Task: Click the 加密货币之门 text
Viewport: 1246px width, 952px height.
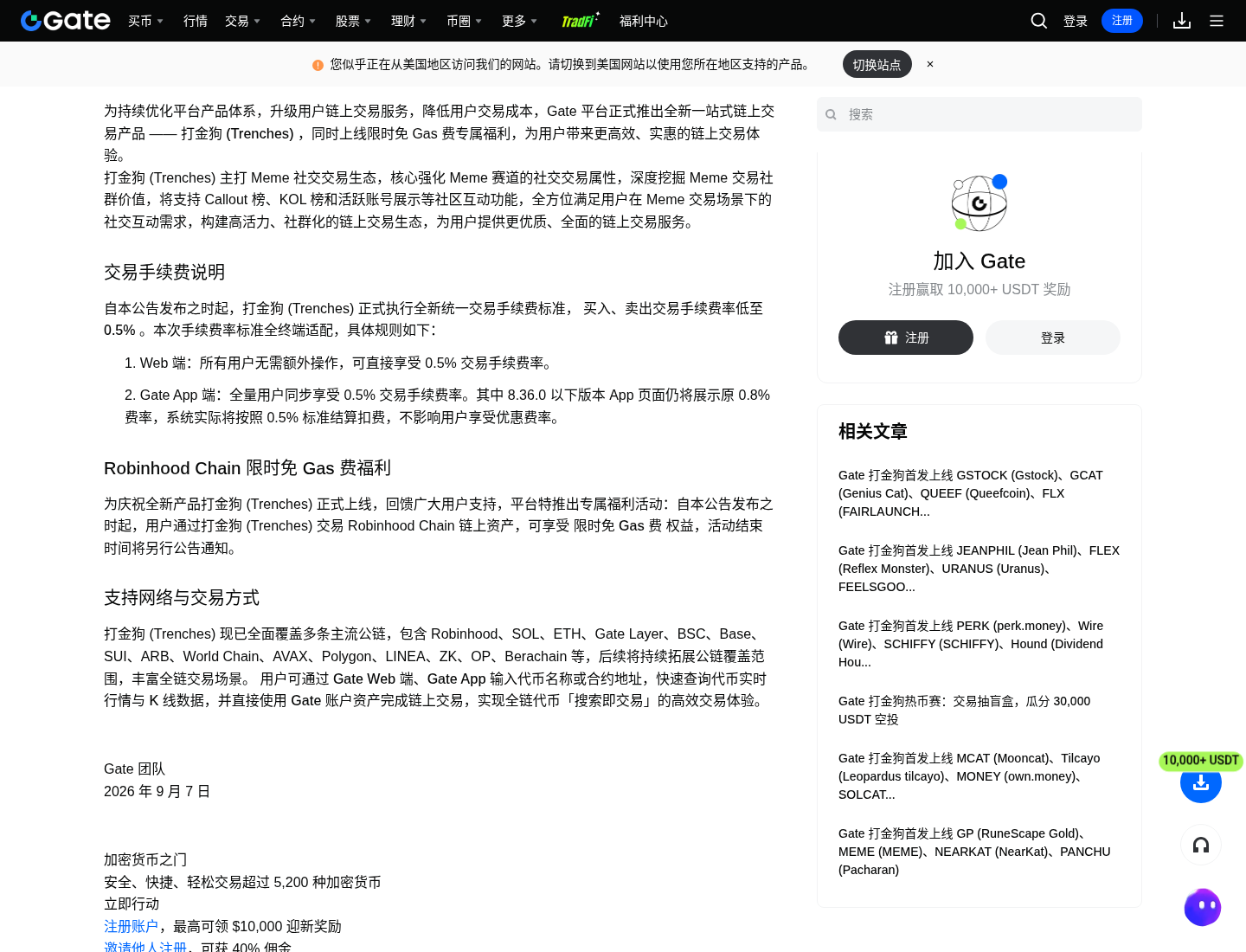Action: point(145,859)
